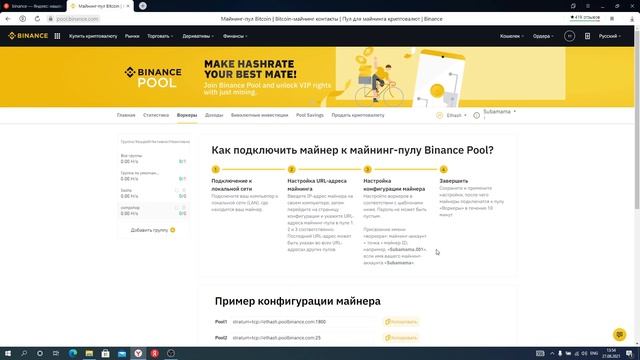Click the address bar pool.binance.com
The width and height of the screenshot is (640, 360).
point(78,19)
